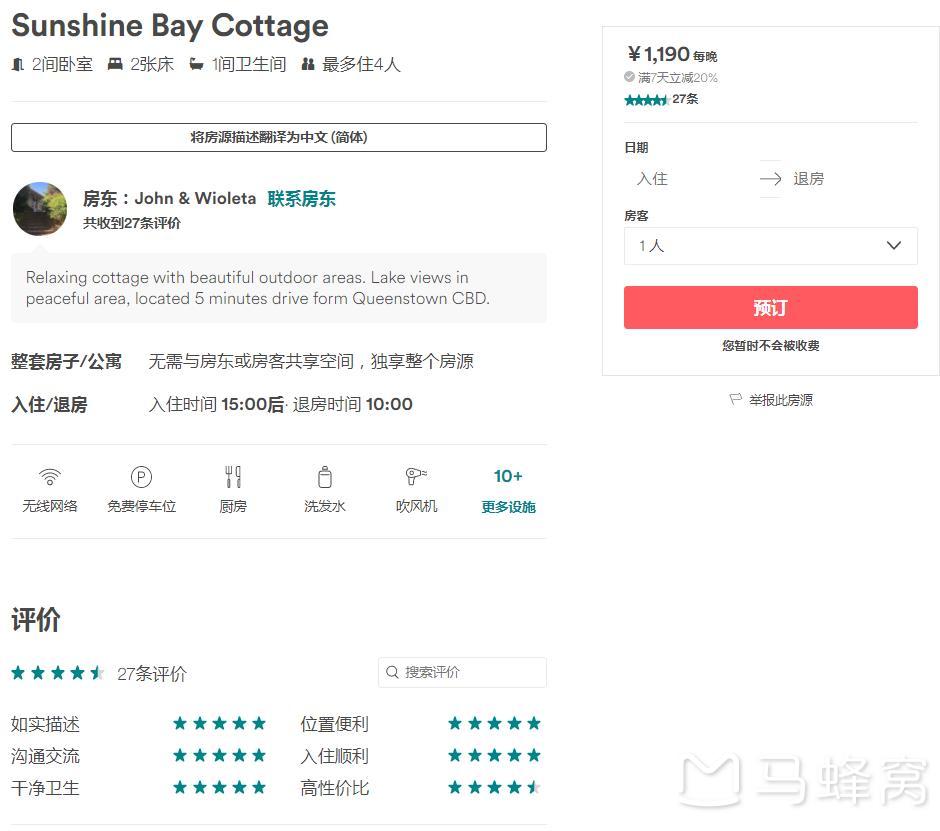Click the 27条 reviews link by price
The height and width of the screenshot is (831, 940).
[x=685, y=99]
